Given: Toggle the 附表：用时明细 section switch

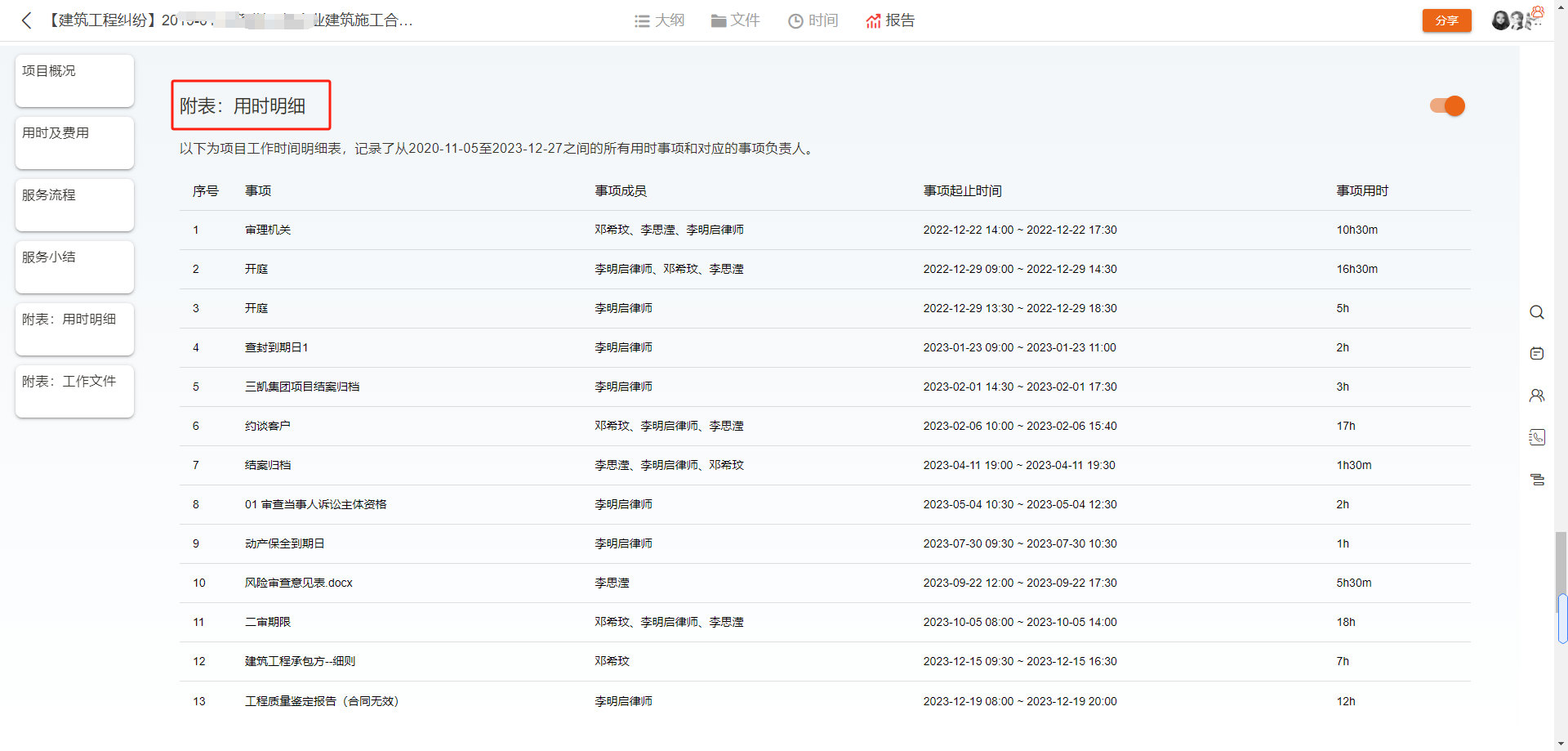Looking at the screenshot, I should pos(1447,106).
